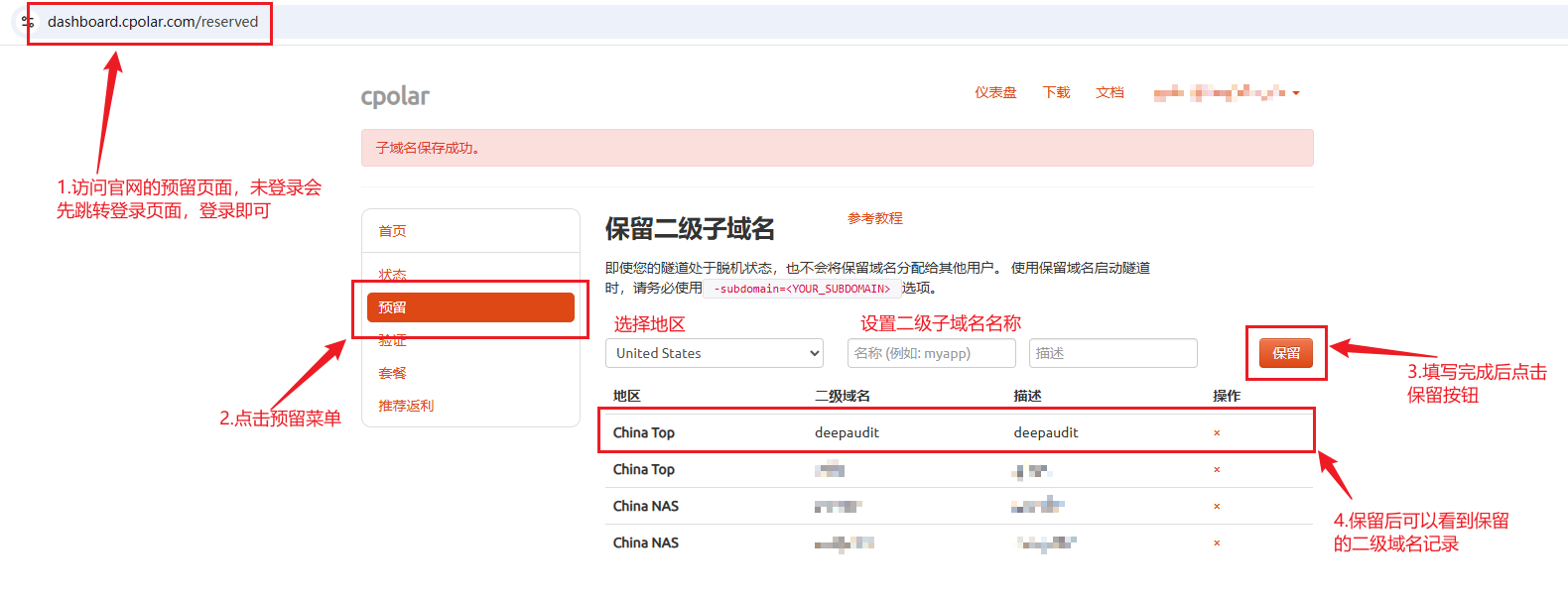Remove the first China NAS subdomain
The width and height of the screenshot is (1568, 601).
[1217, 507]
